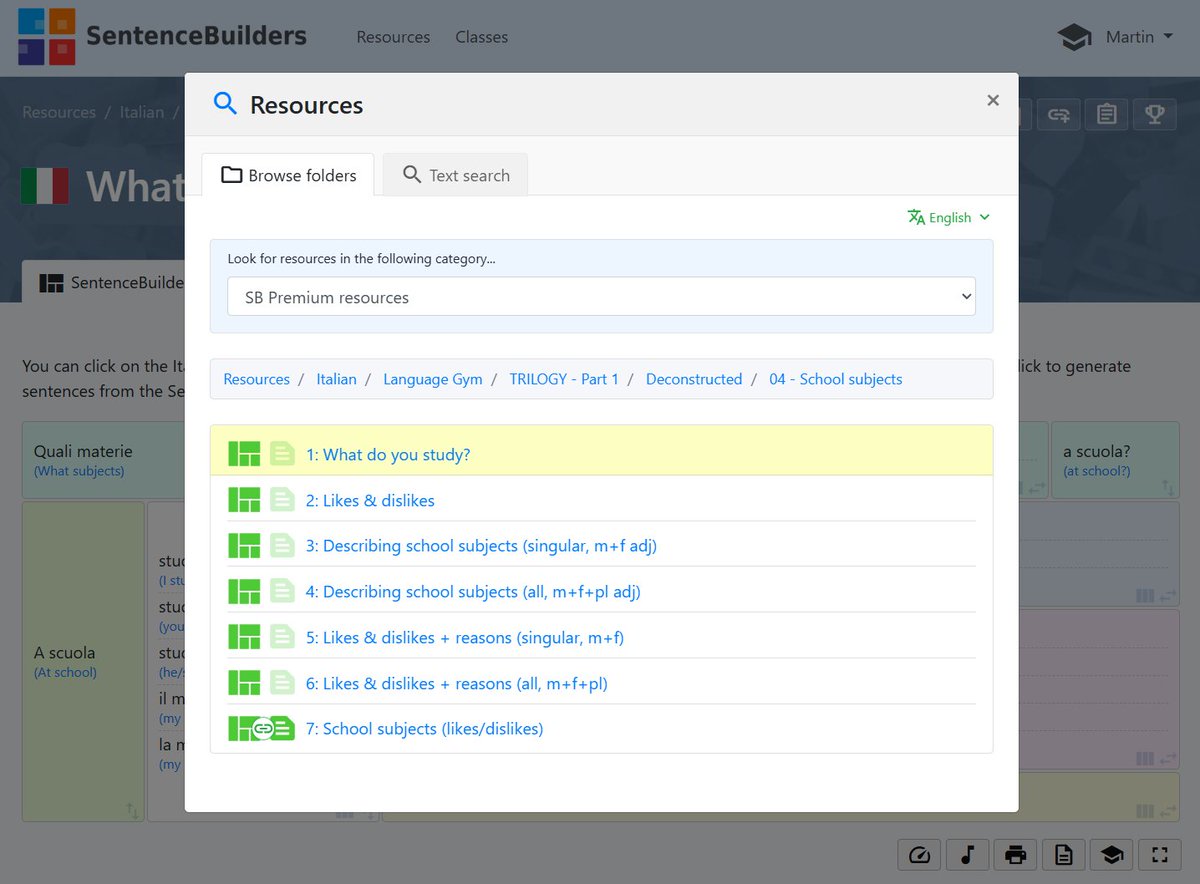The image size is (1200, 884).
Task: Click the speedometer button in bottom toolbar
Action: [920, 854]
